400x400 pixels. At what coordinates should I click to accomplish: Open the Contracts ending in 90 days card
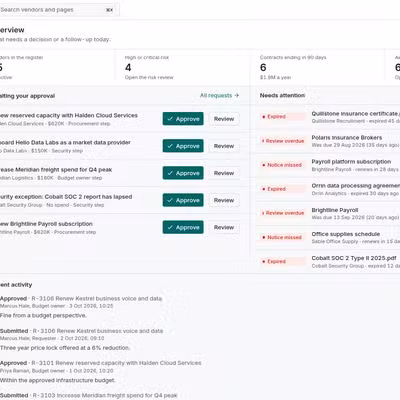pos(317,67)
